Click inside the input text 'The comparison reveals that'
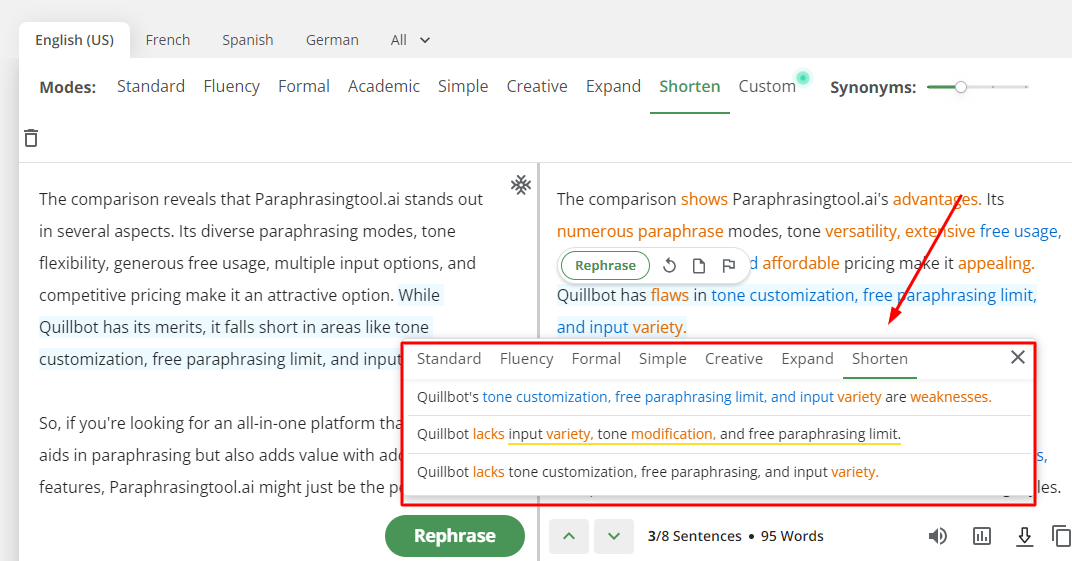 click(x=145, y=200)
